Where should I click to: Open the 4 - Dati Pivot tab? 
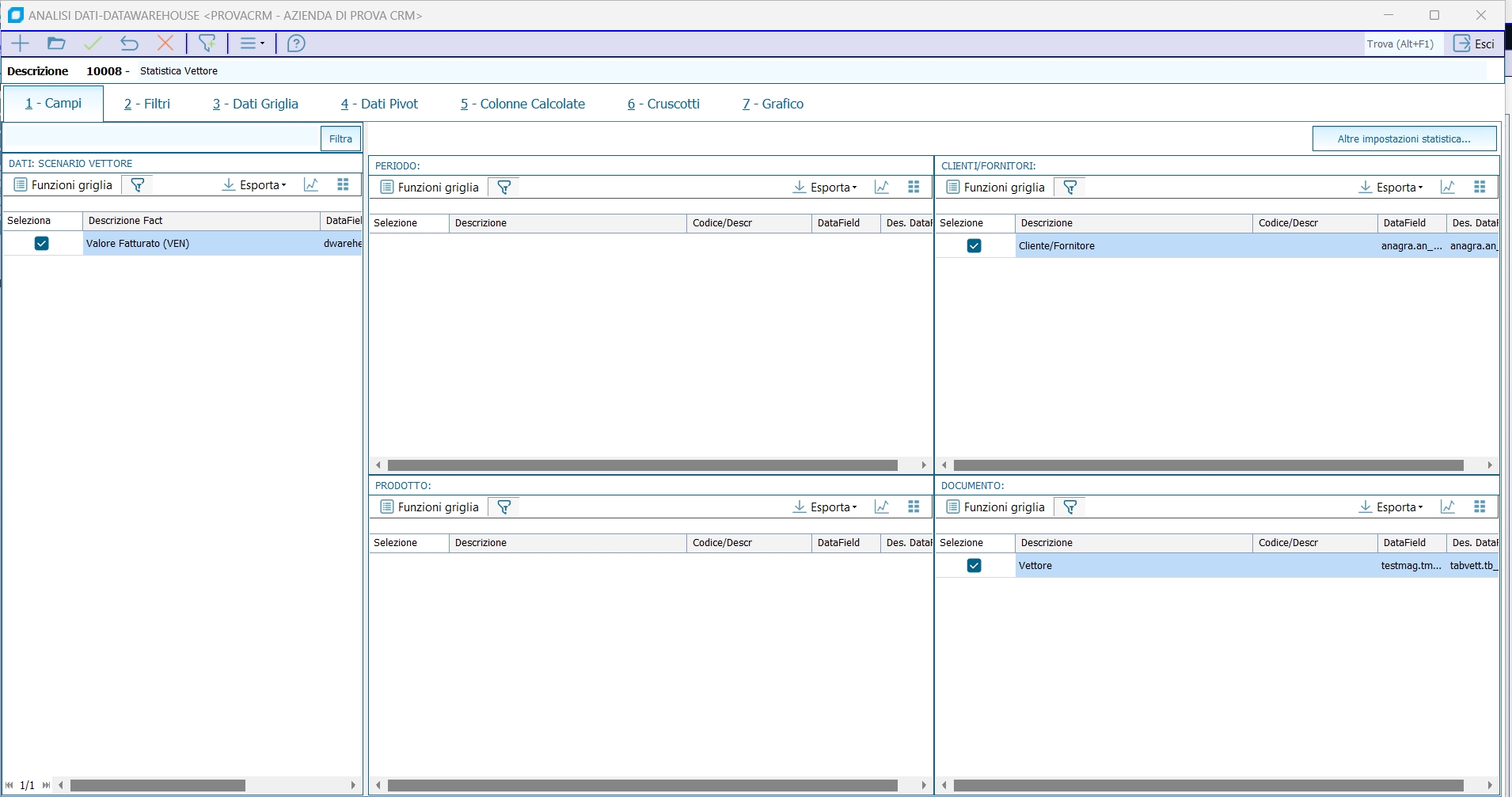coord(379,104)
